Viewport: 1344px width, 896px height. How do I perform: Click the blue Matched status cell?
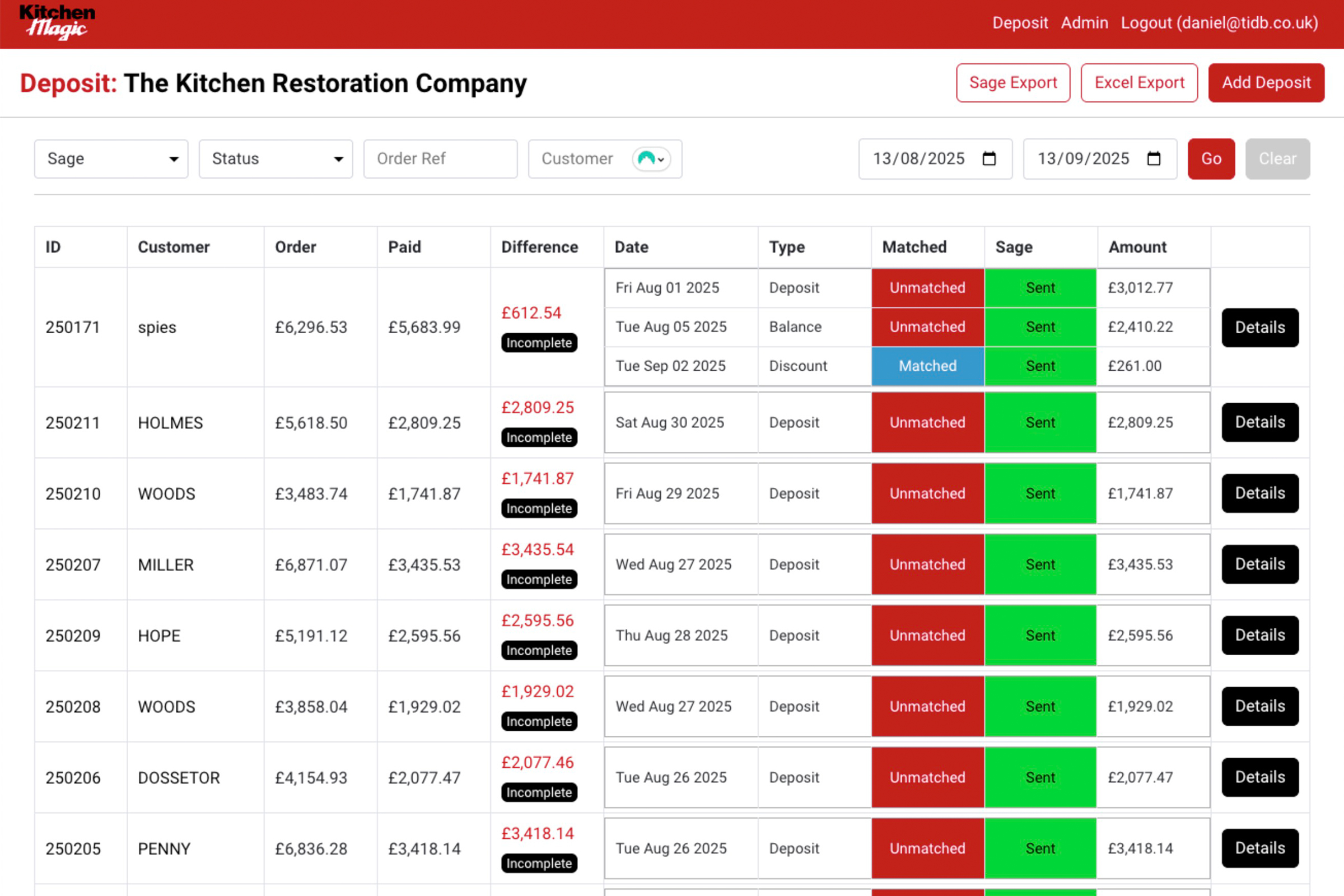click(x=927, y=366)
